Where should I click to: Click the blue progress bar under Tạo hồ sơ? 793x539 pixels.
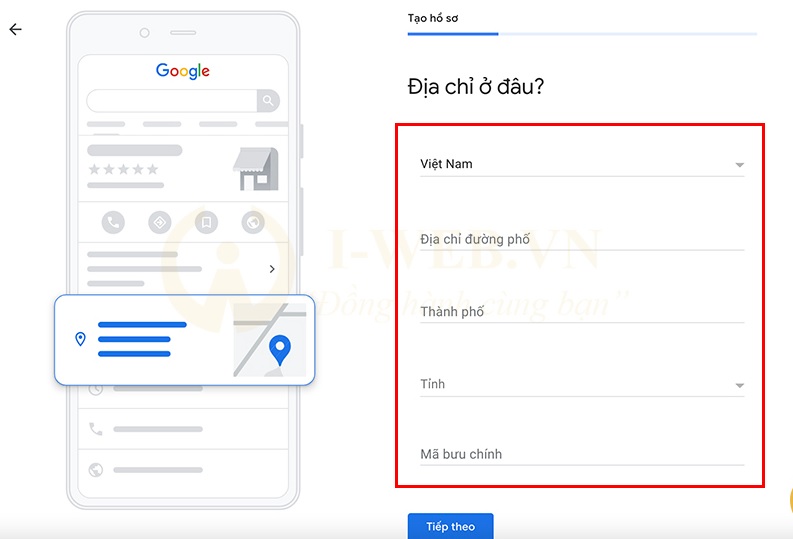coord(453,34)
